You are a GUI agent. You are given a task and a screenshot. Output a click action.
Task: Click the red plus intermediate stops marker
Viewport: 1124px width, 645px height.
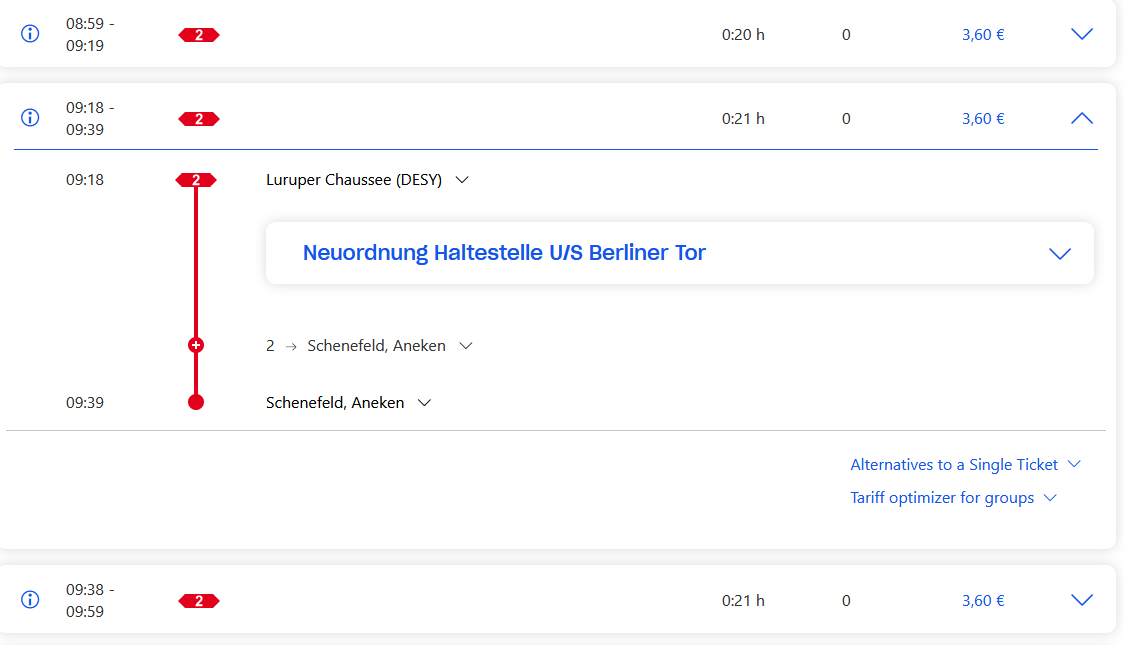tap(196, 345)
